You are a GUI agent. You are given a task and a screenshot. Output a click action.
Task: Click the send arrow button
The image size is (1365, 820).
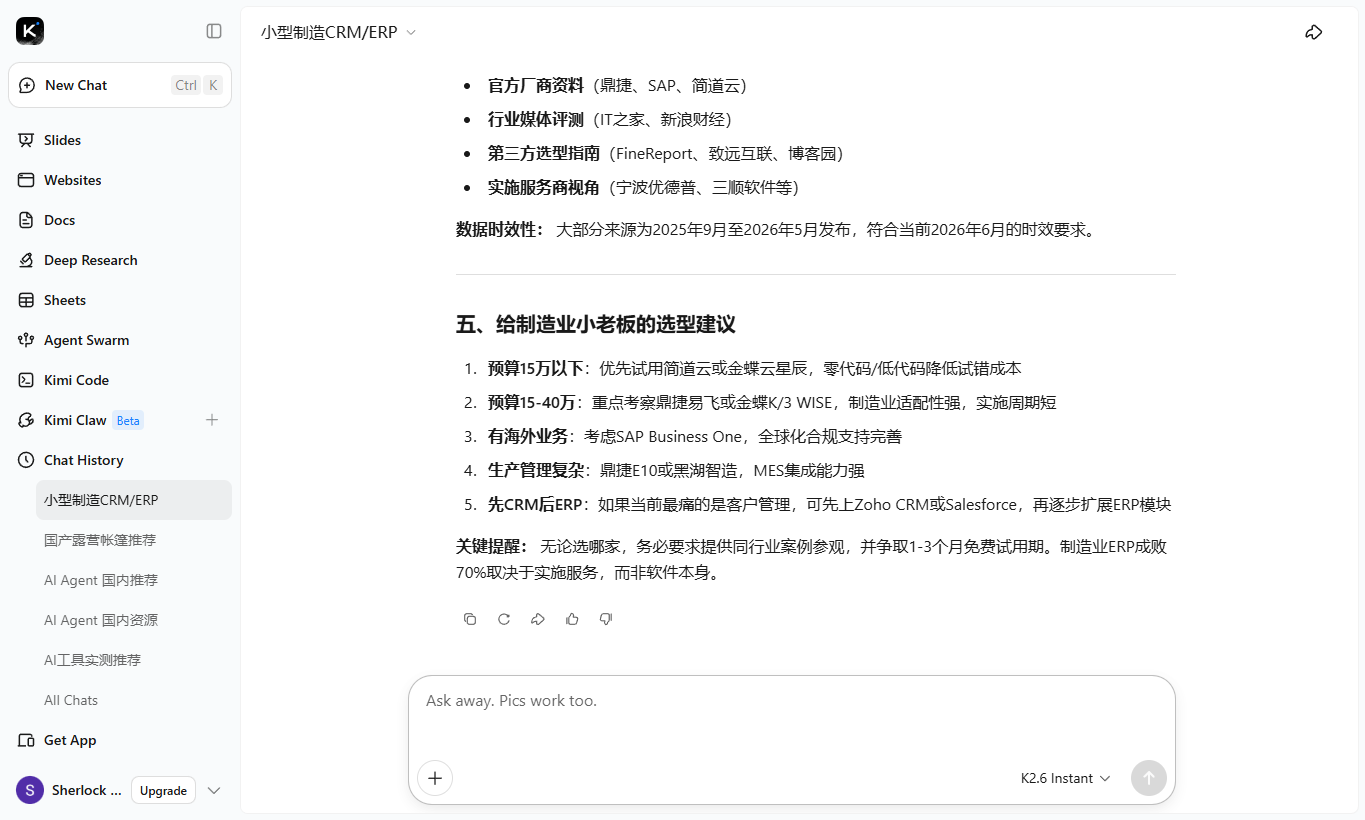(x=1149, y=778)
